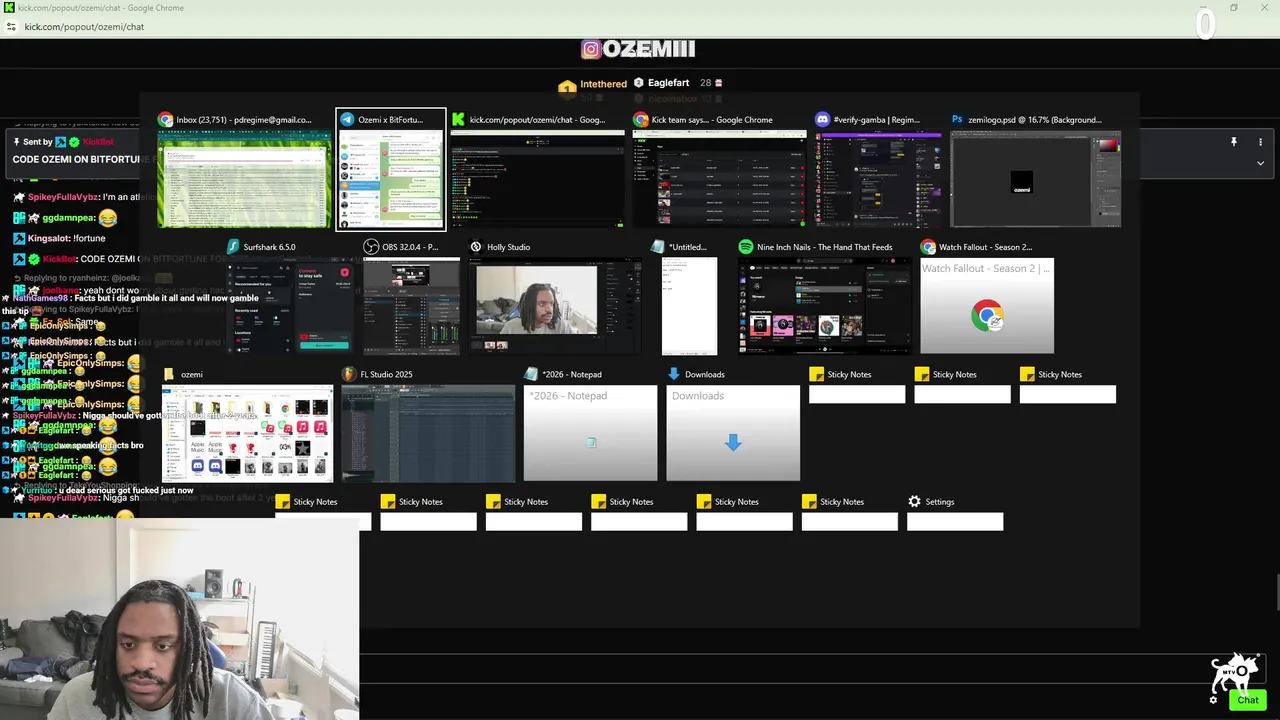Click the 'FL Studio 2025' title text
The image size is (1280, 720).
[386, 374]
